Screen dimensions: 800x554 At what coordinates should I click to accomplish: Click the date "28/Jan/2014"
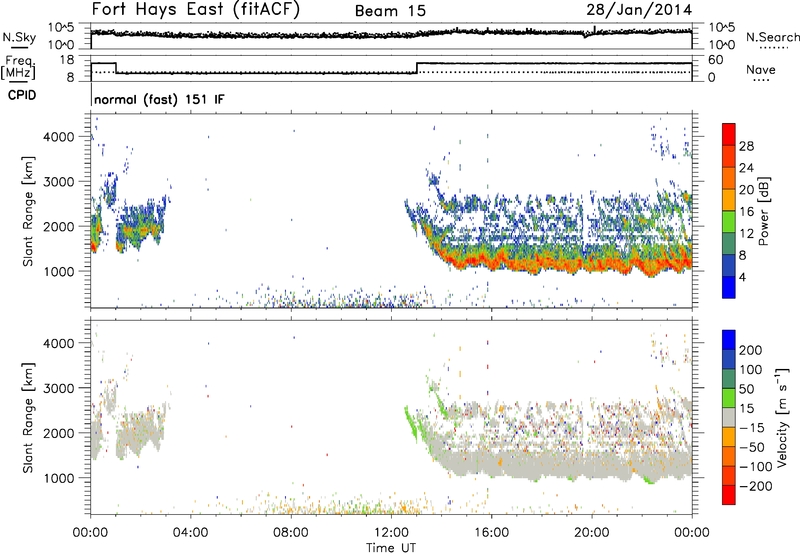639,10
